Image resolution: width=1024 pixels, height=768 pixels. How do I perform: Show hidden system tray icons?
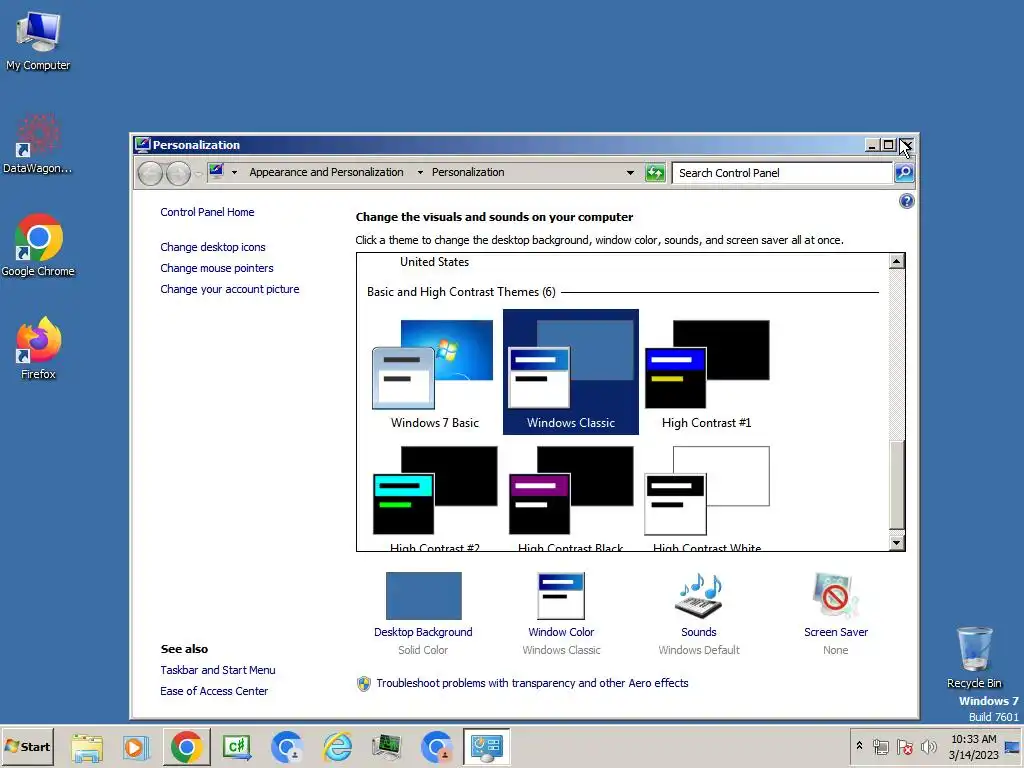(x=859, y=746)
